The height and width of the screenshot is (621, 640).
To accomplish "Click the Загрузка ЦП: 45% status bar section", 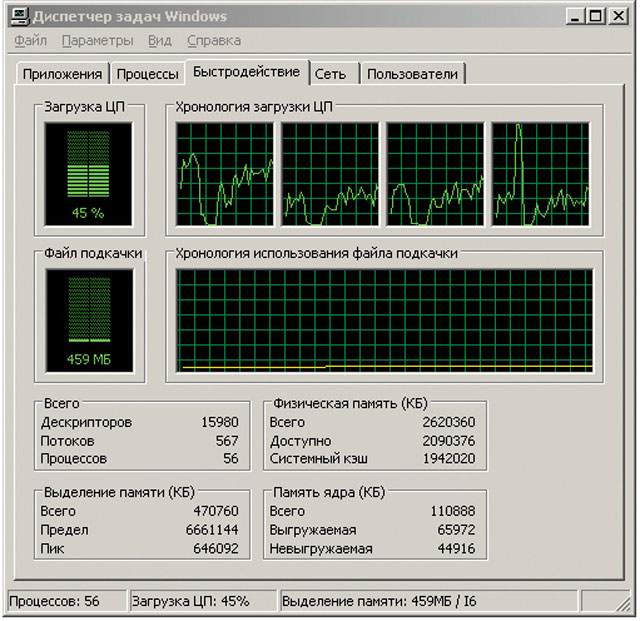I will tap(203, 601).
